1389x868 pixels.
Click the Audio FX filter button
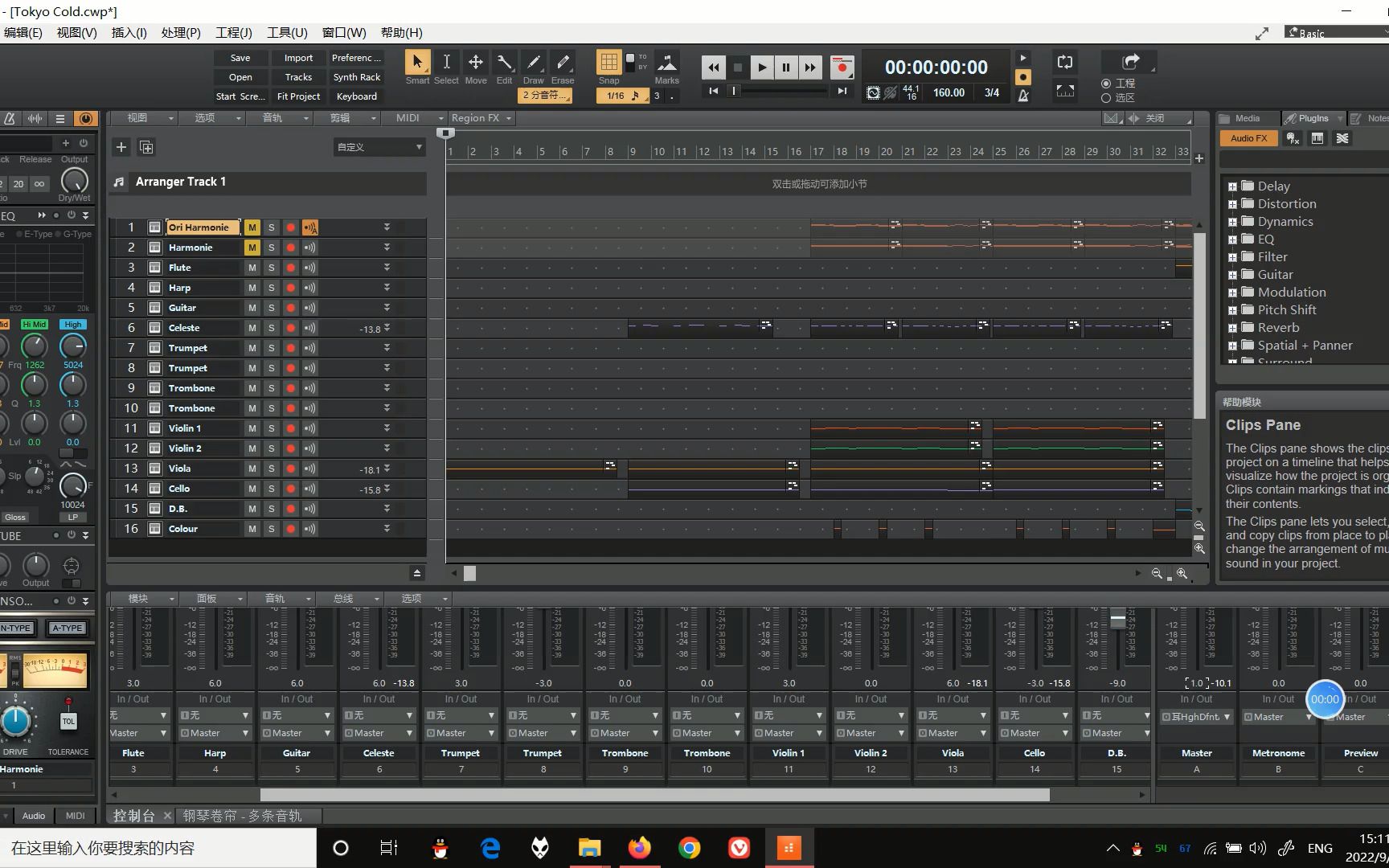click(x=1248, y=138)
